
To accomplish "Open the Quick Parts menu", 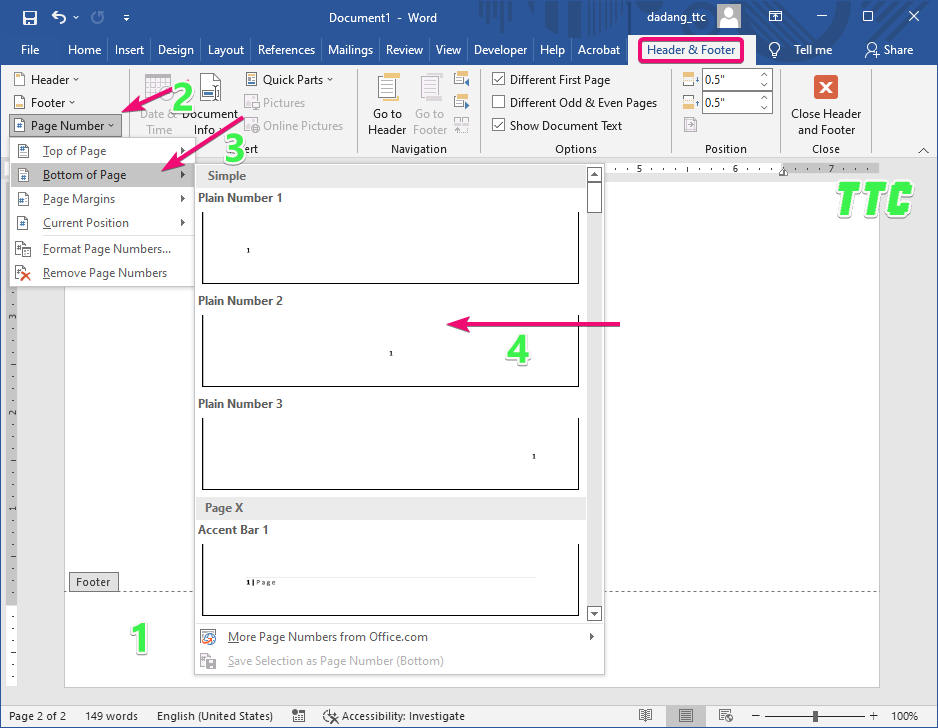I will click(290, 79).
